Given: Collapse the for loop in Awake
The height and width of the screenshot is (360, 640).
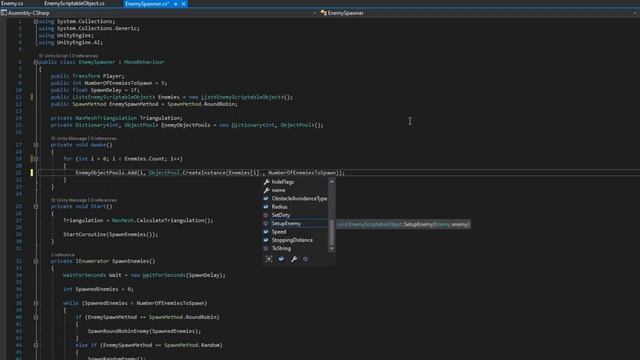Looking at the screenshot, I should [36, 159].
